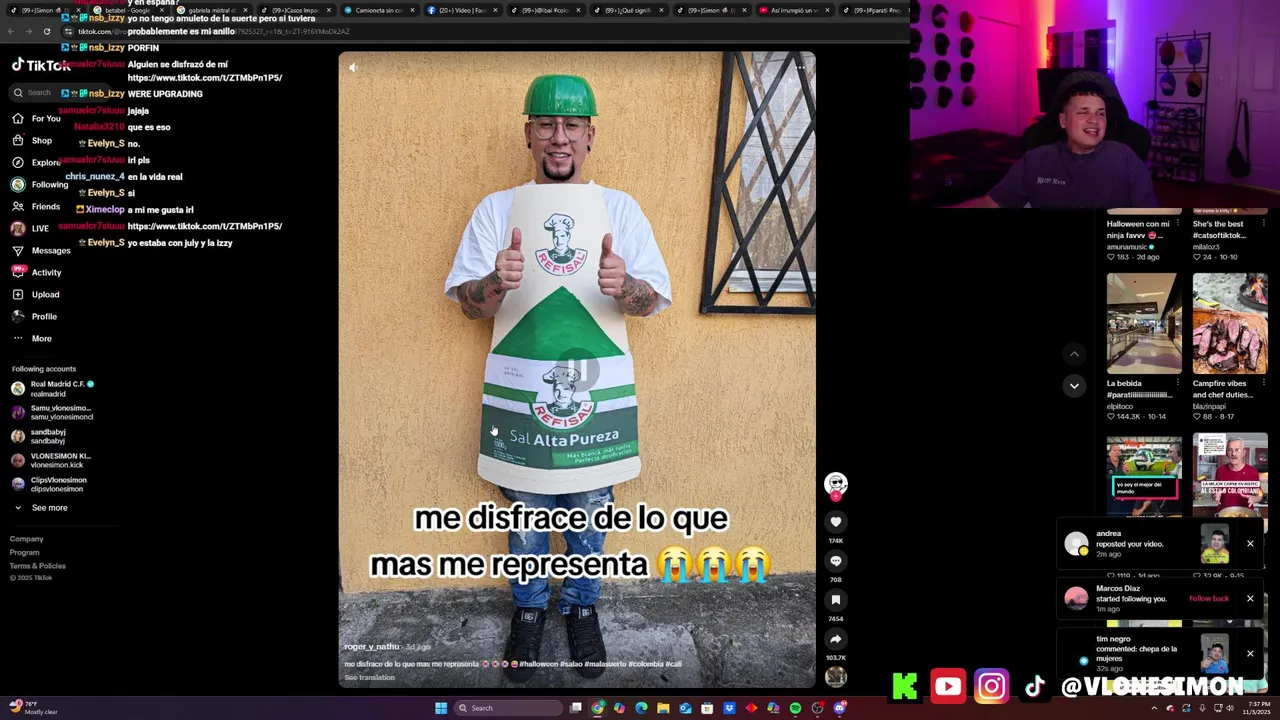Open the Following feed
Screen dimensions: 1280x720
(40, 184)
